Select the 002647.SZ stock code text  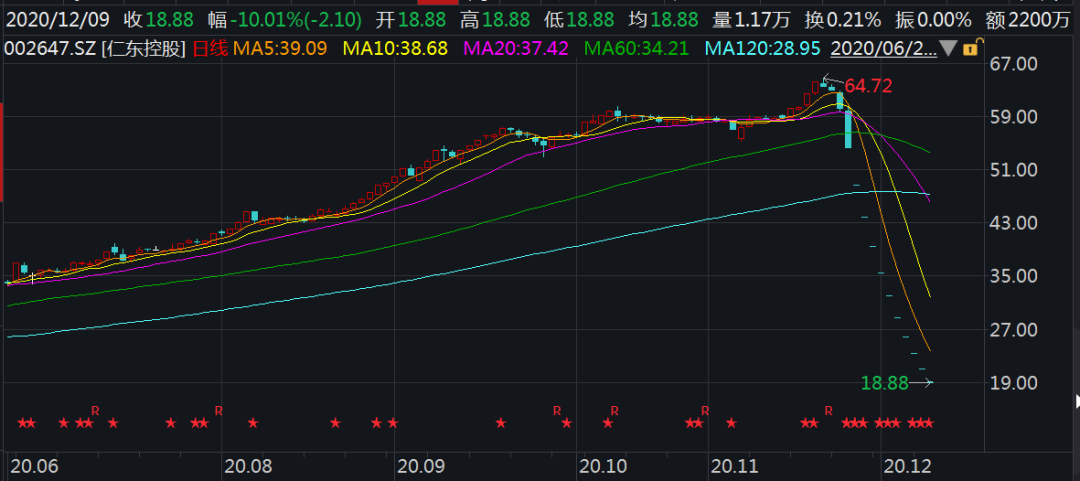point(51,49)
